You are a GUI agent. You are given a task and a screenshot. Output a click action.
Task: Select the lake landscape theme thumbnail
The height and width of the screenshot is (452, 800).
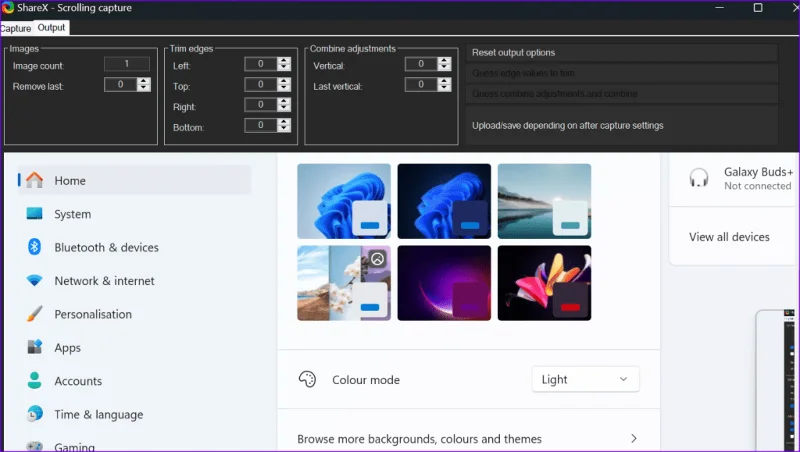click(x=544, y=201)
